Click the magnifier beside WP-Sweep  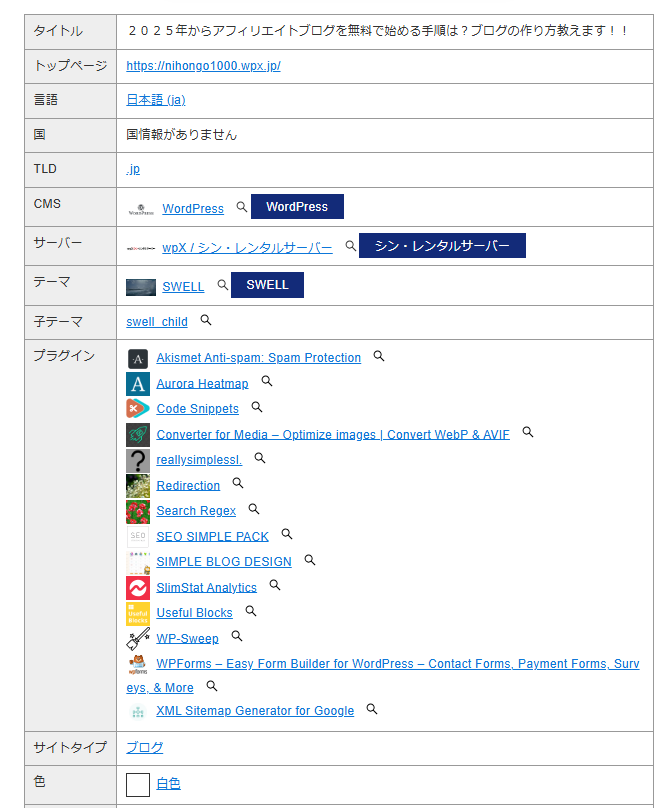[x=237, y=636]
